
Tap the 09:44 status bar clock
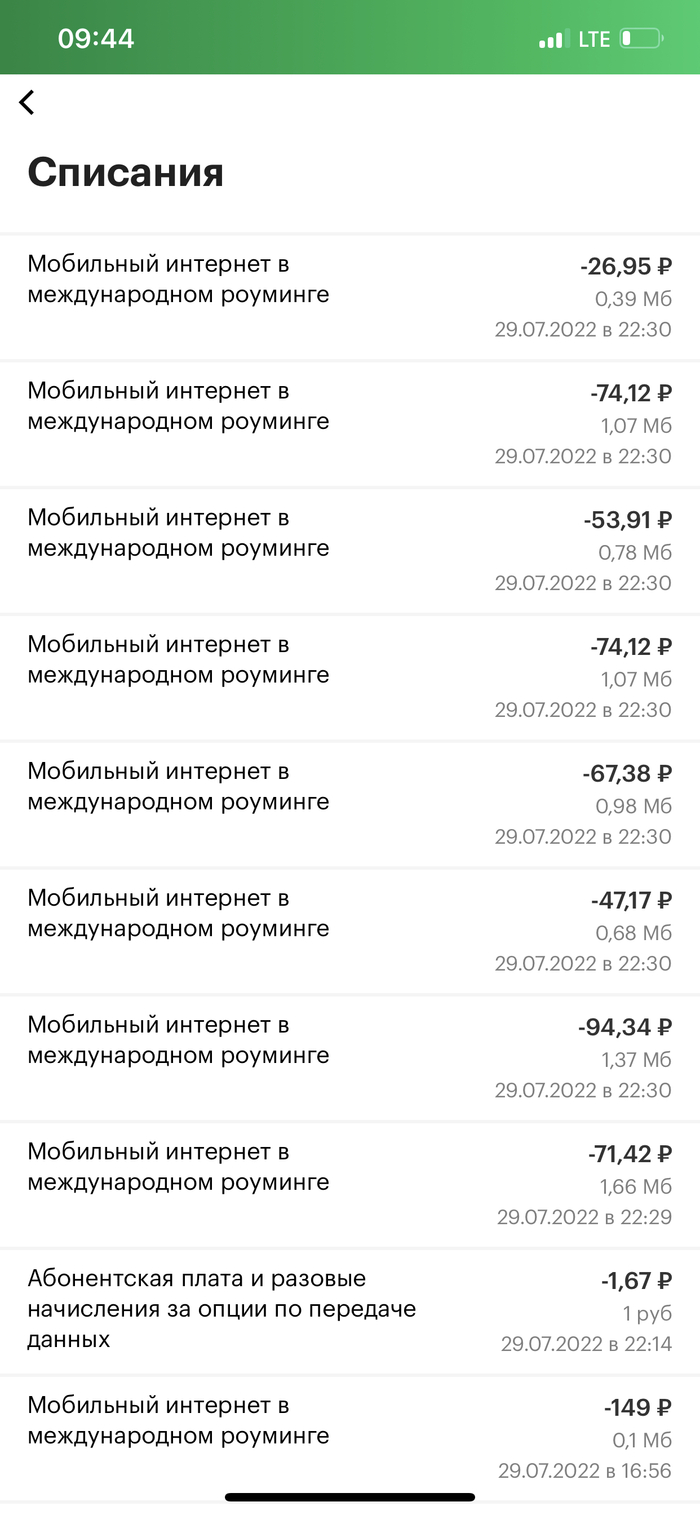point(96,39)
